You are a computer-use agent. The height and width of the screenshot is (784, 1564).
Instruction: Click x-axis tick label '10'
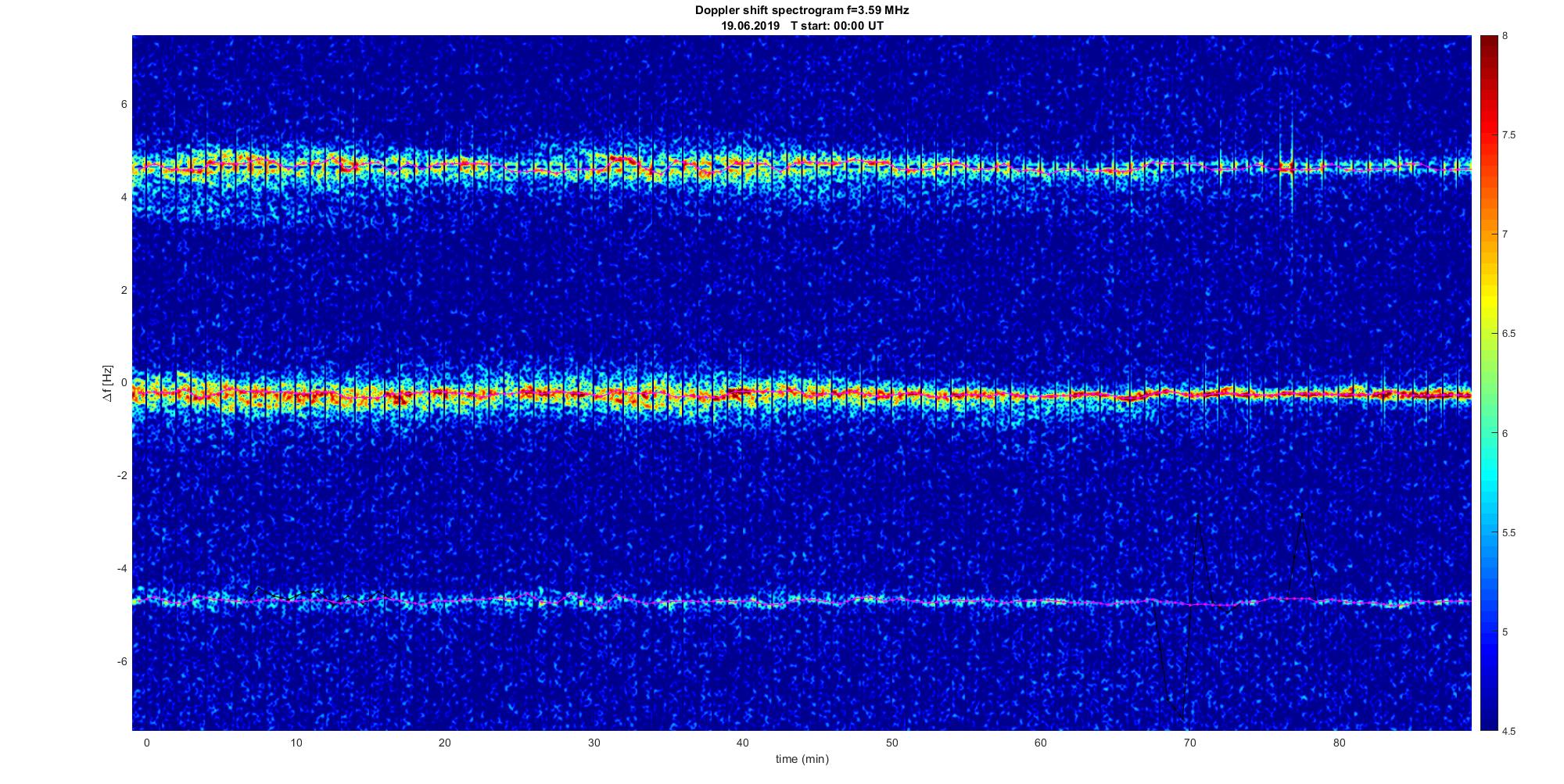coord(296,743)
